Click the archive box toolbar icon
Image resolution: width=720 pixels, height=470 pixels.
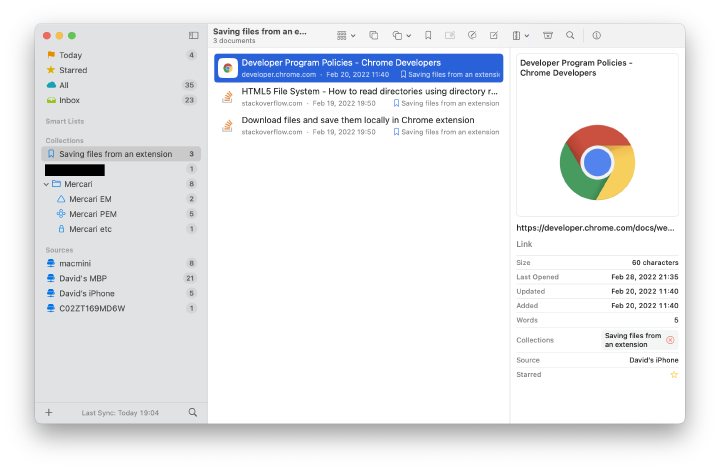pyautogui.click(x=548, y=35)
